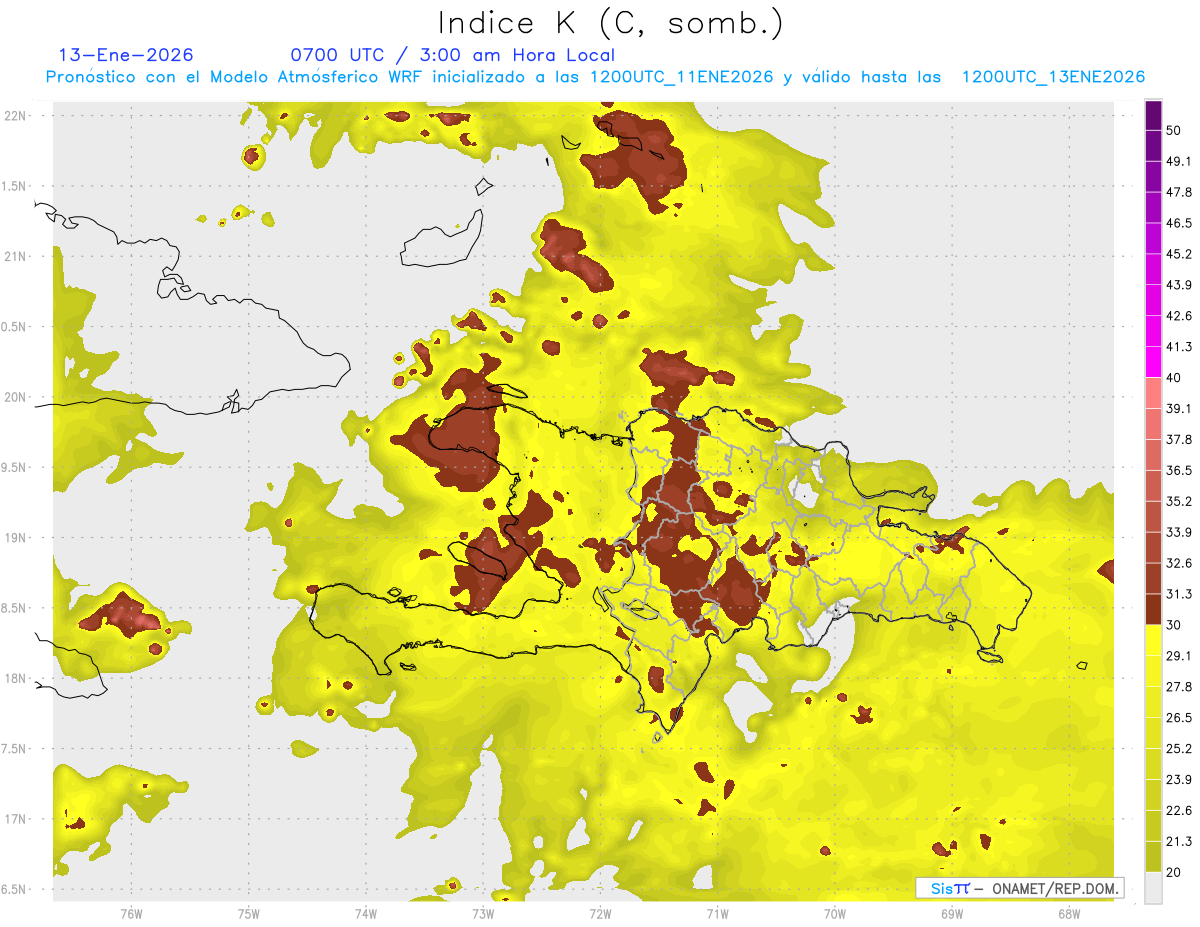Click the 'SisTT - ONAMET/REP.DOM.' credit label
The width and height of the screenshot is (1200, 927).
tap(1019, 888)
